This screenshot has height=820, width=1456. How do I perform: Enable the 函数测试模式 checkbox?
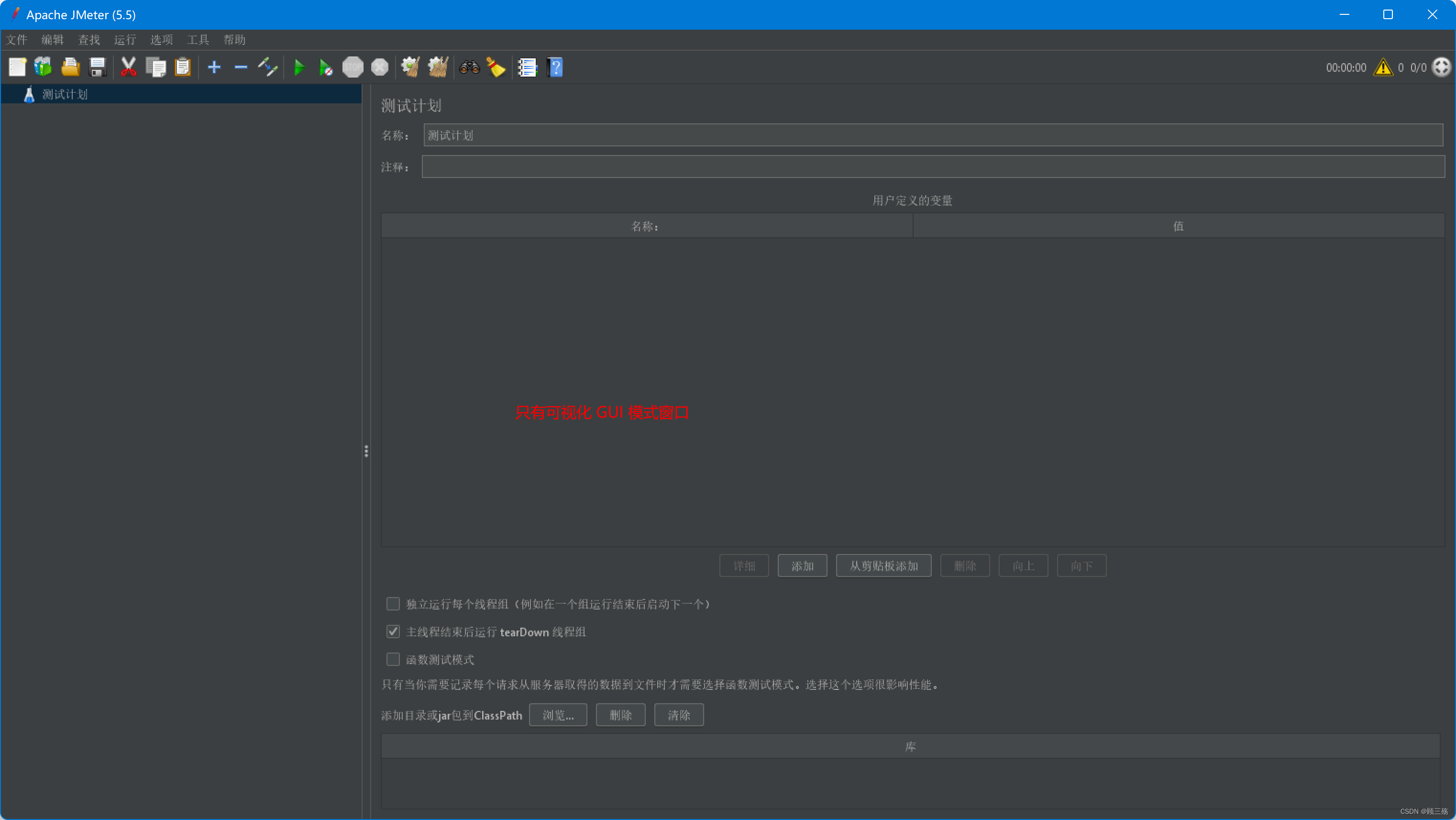point(393,659)
